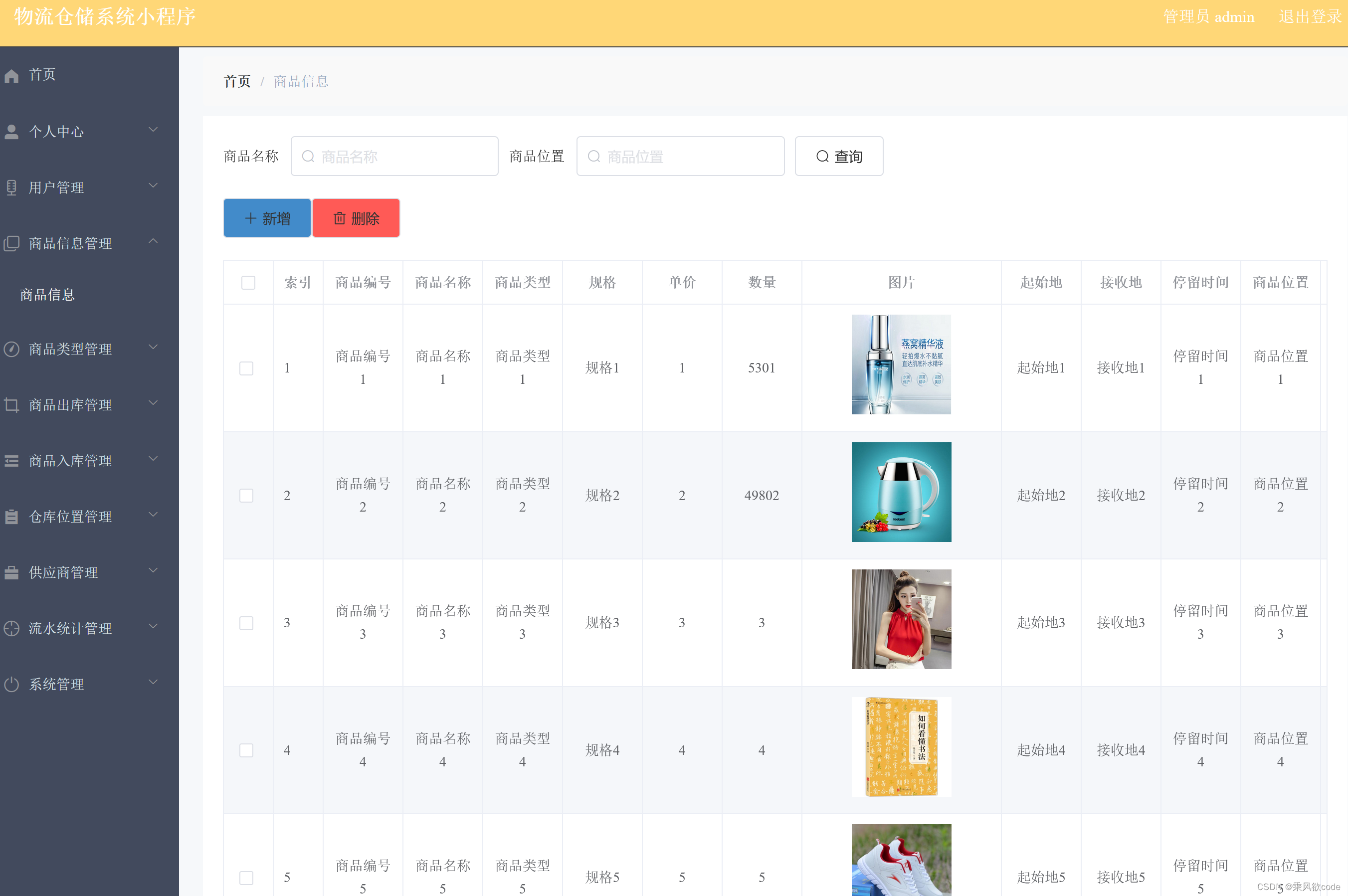Expand the 商品入库管理 chevron

coord(153,459)
